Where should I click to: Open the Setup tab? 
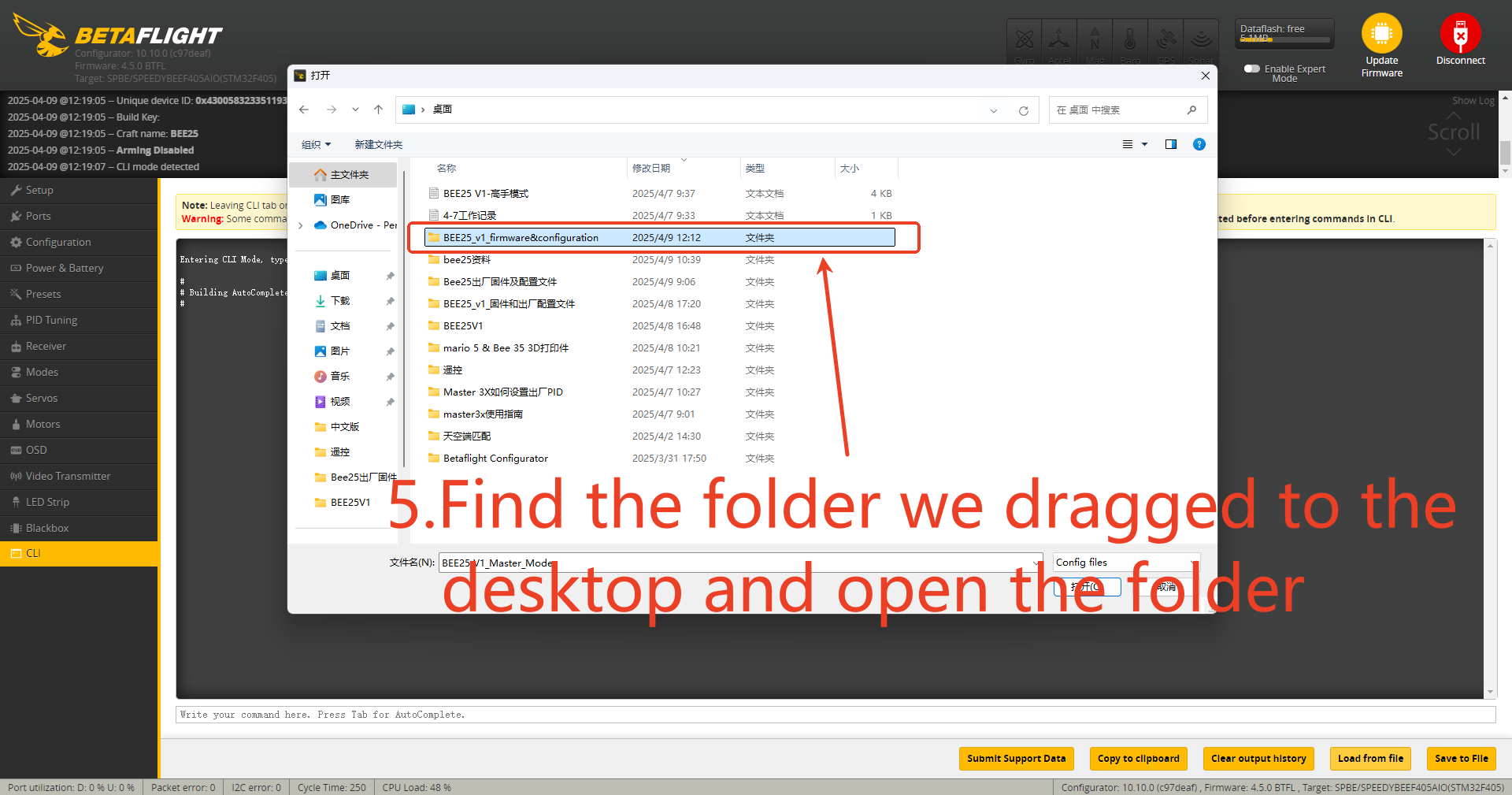coord(79,190)
